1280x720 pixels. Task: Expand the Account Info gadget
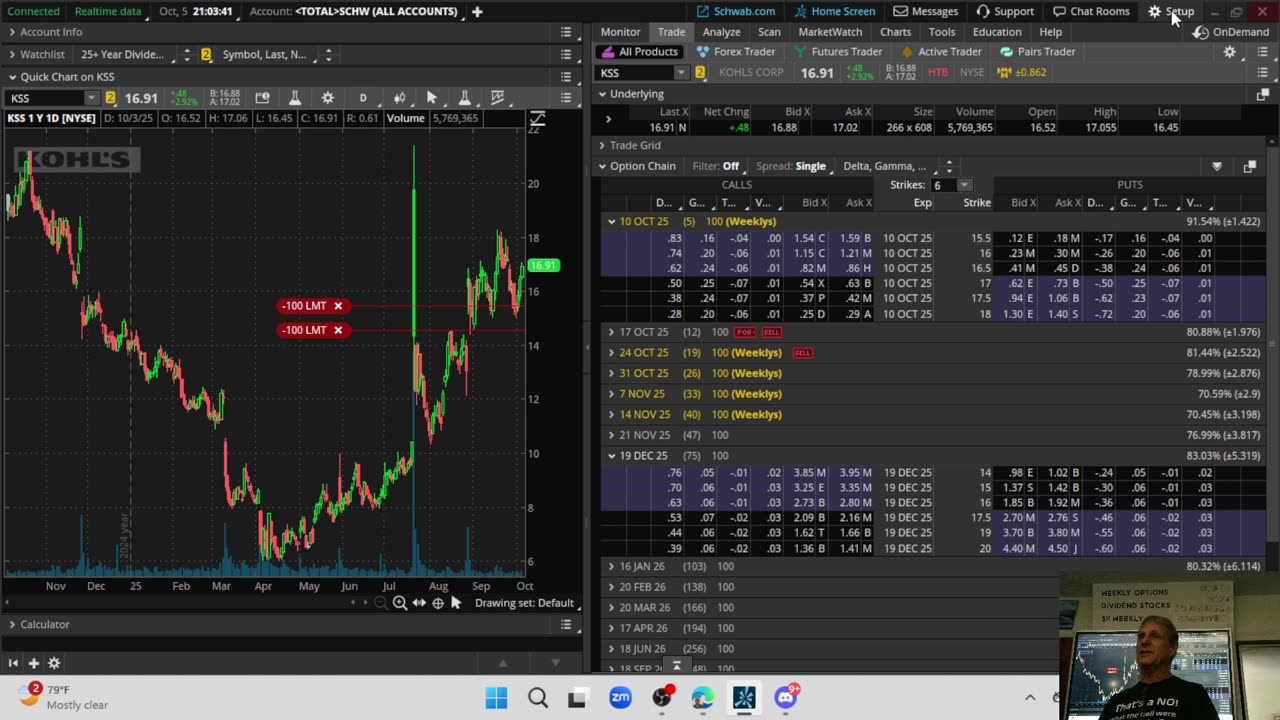pyautogui.click(x=12, y=32)
